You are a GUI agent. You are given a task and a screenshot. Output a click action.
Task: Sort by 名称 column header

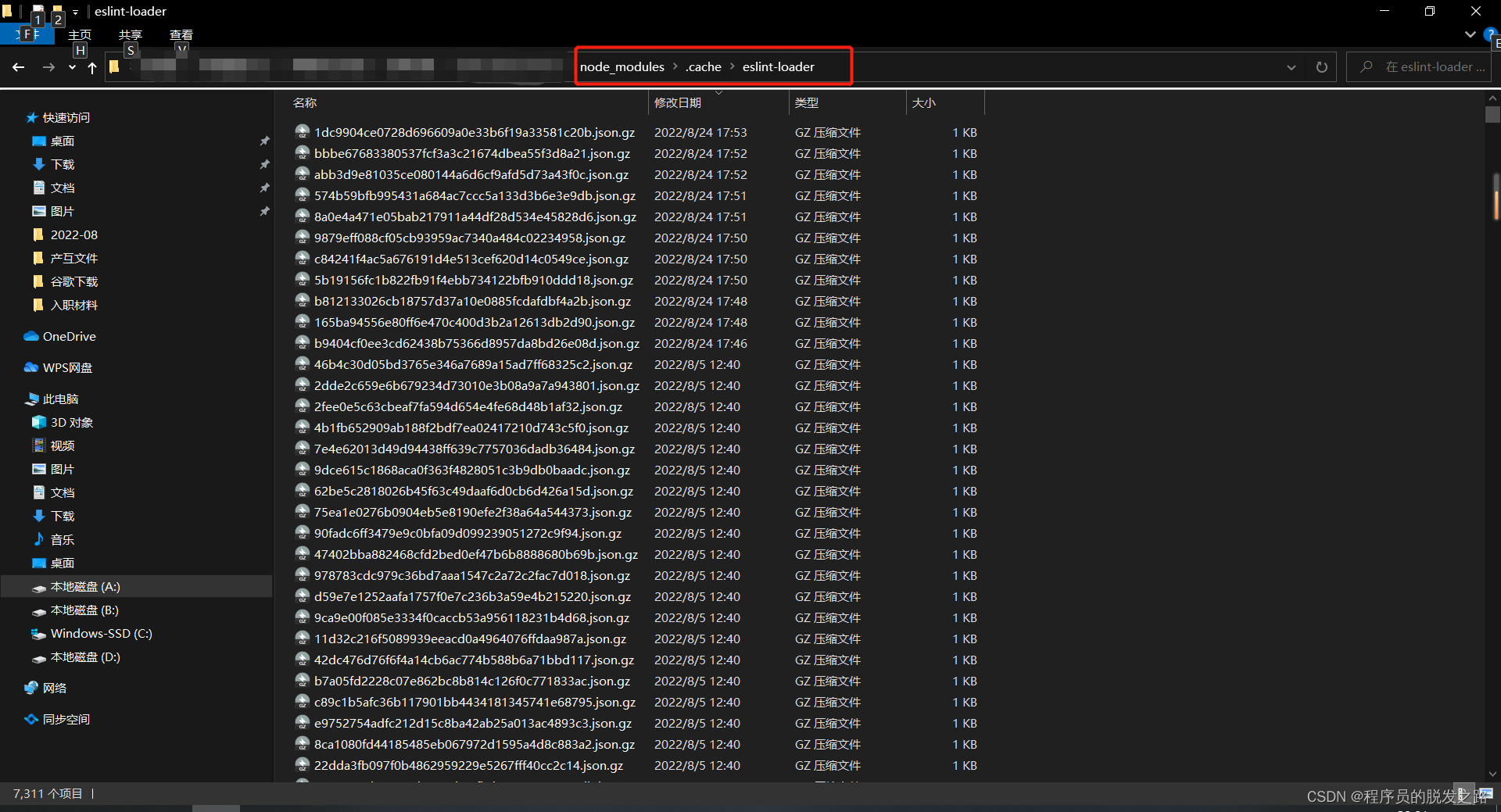[x=305, y=102]
